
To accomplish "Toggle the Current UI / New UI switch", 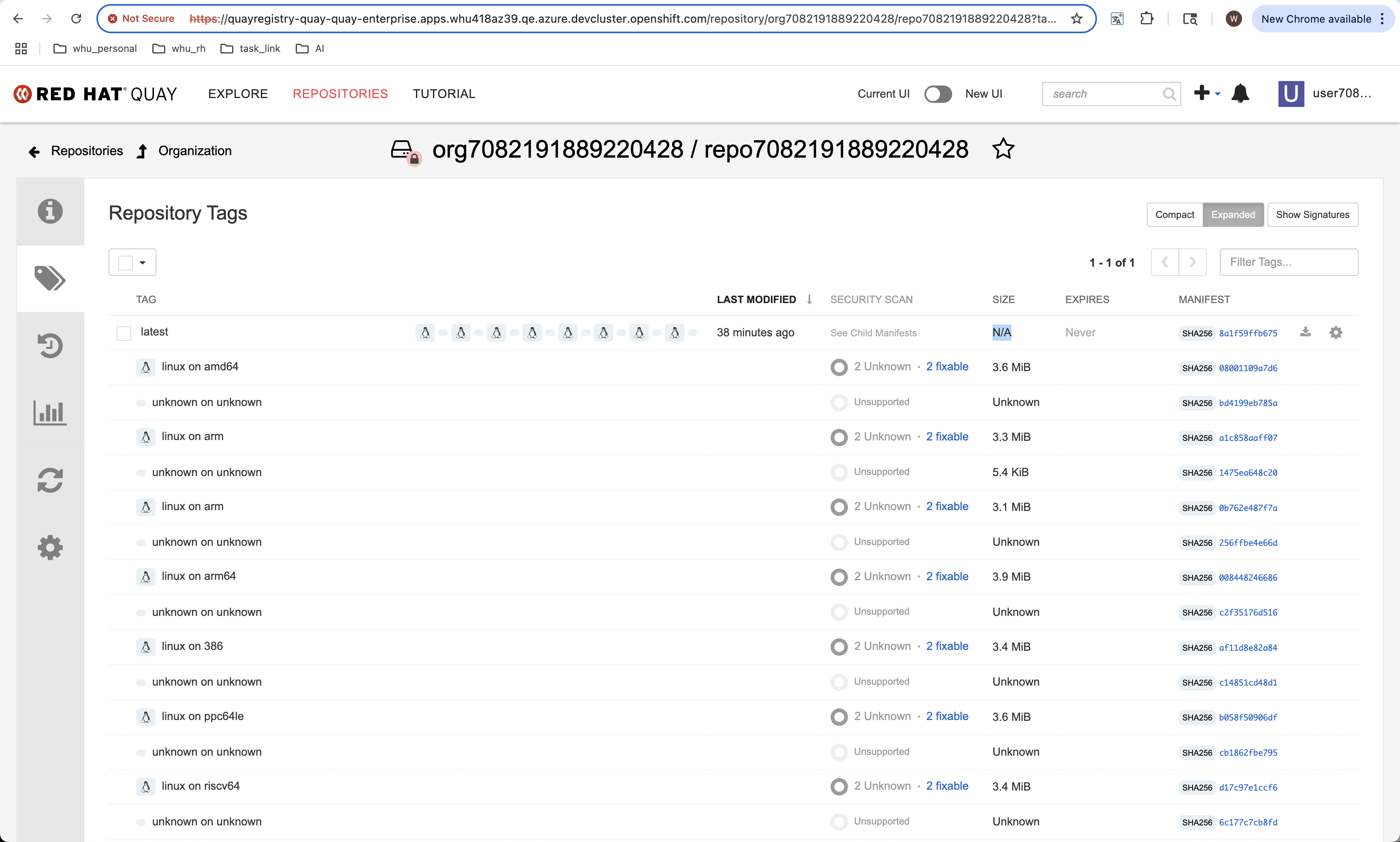I will [x=938, y=94].
